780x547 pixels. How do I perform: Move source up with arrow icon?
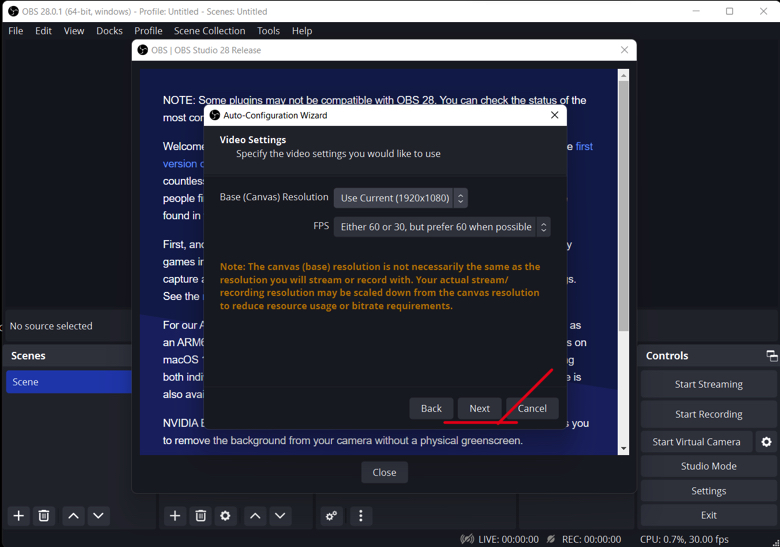pos(255,516)
